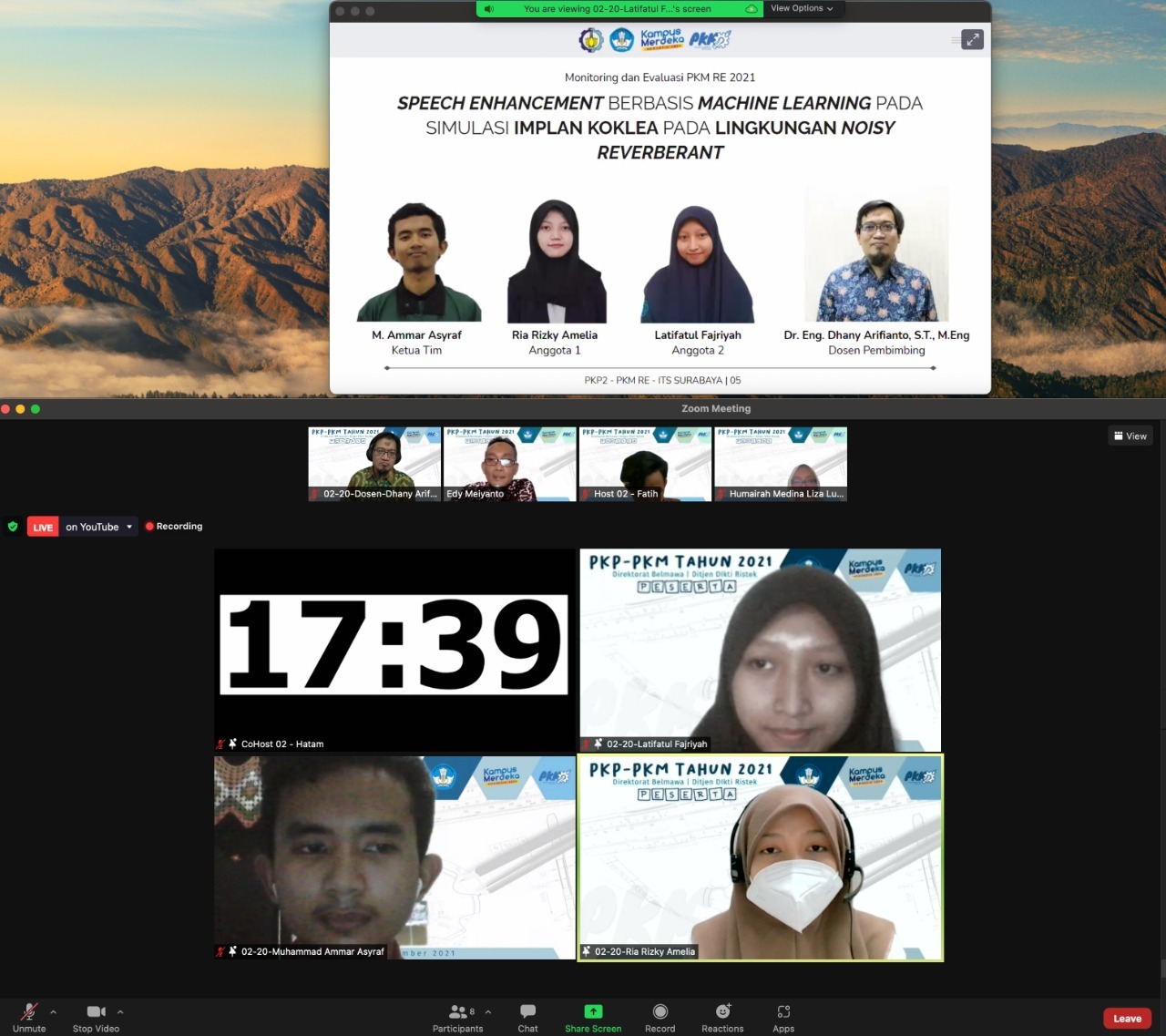
Task: Select Edy Meiyanto's video thumbnail
Action: pos(509,464)
